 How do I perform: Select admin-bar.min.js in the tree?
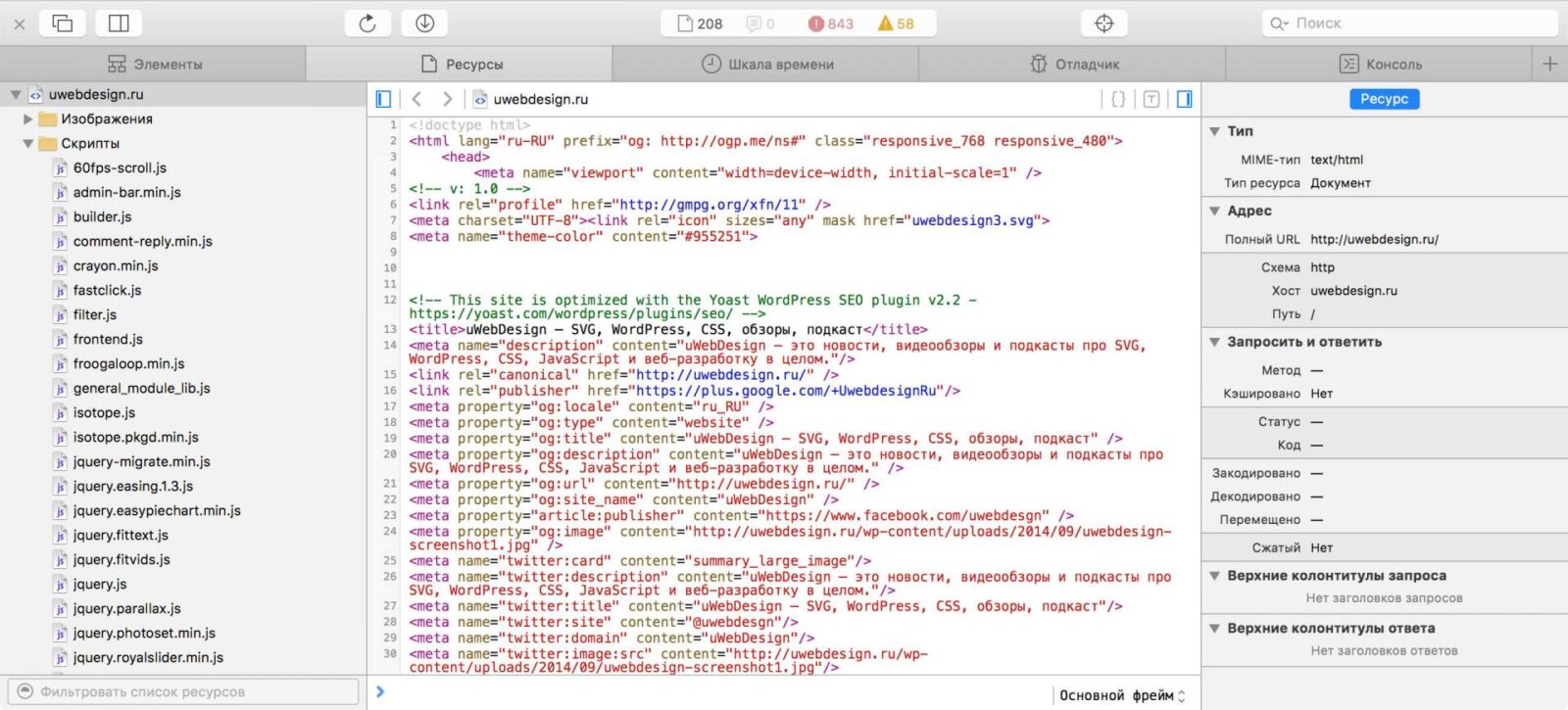coord(126,193)
